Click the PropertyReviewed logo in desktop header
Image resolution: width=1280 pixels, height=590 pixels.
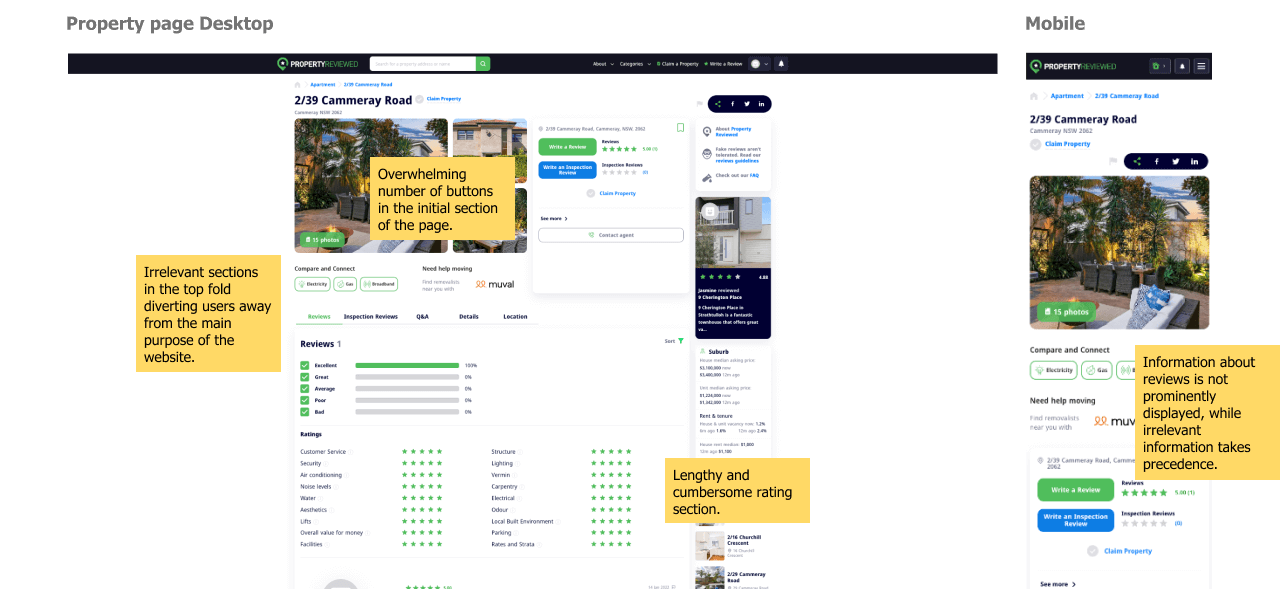point(317,64)
